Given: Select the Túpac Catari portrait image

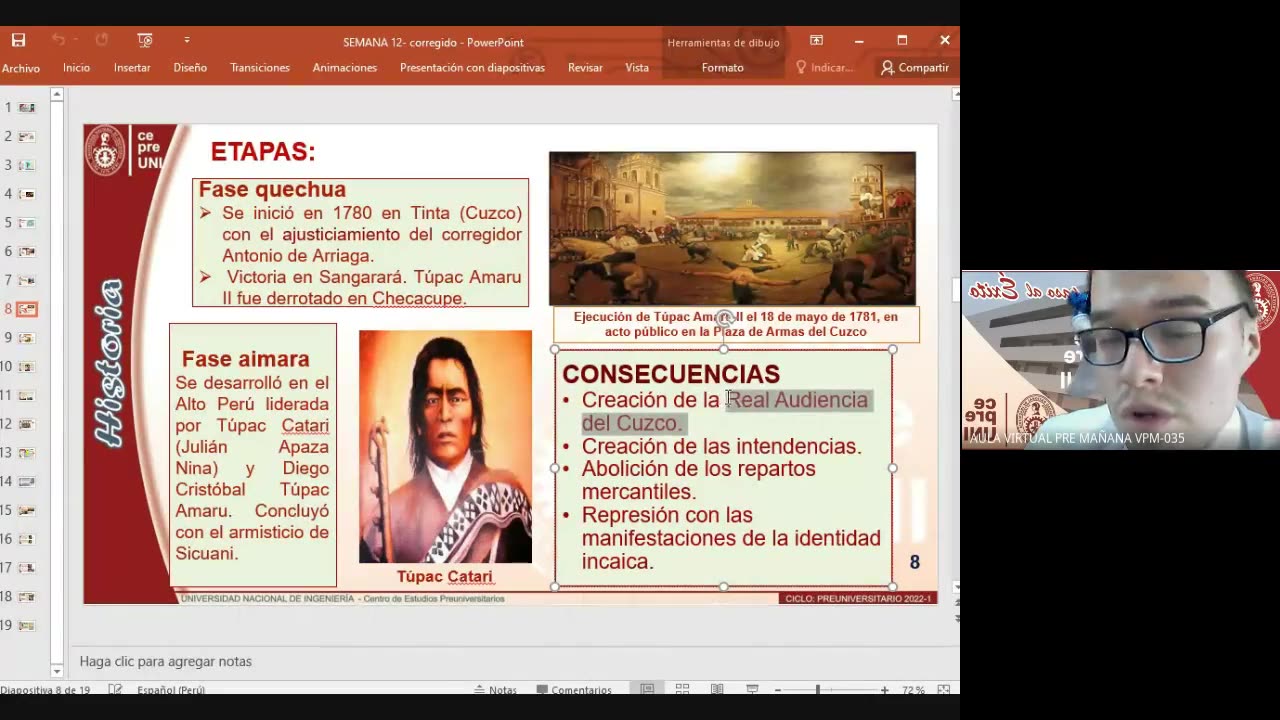Looking at the screenshot, I should tap(445, 446).
